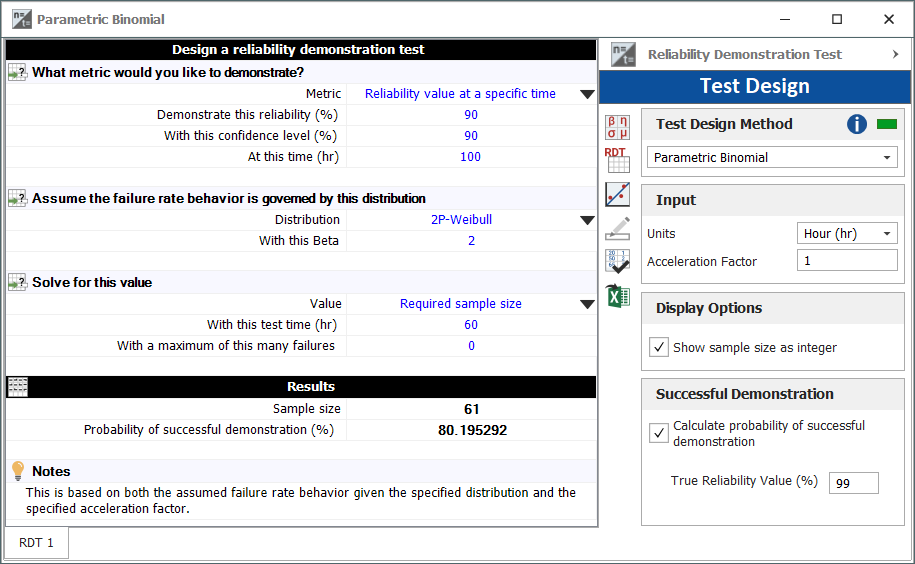Uncheck 'Calculate probability of successful demonstration'

(x=659, y=433)
